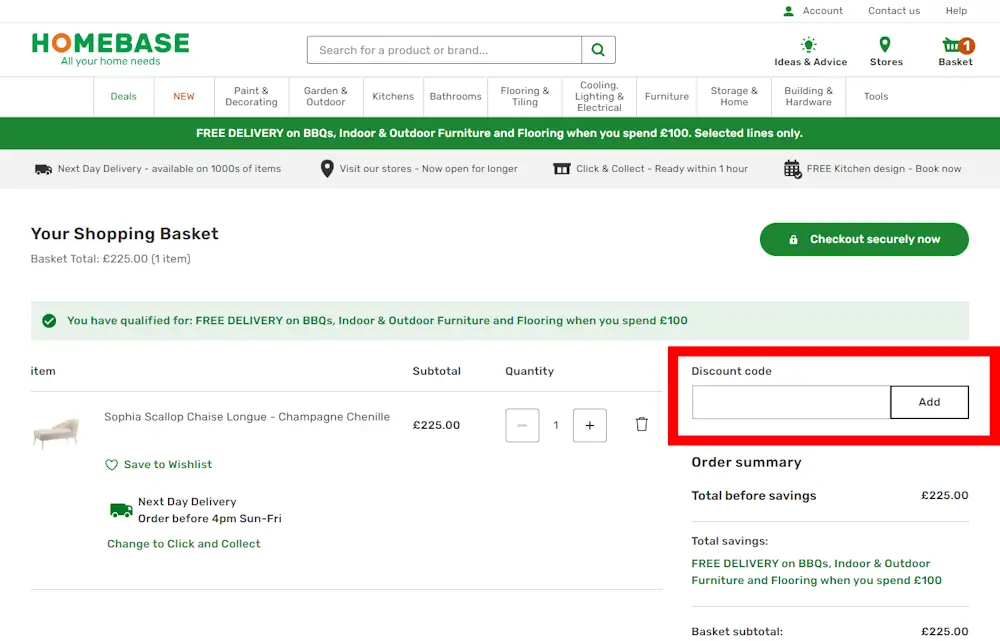The image size is (1000, 641).
Task: Remove item with trash bin icon
Action: (x=642, y=424)
